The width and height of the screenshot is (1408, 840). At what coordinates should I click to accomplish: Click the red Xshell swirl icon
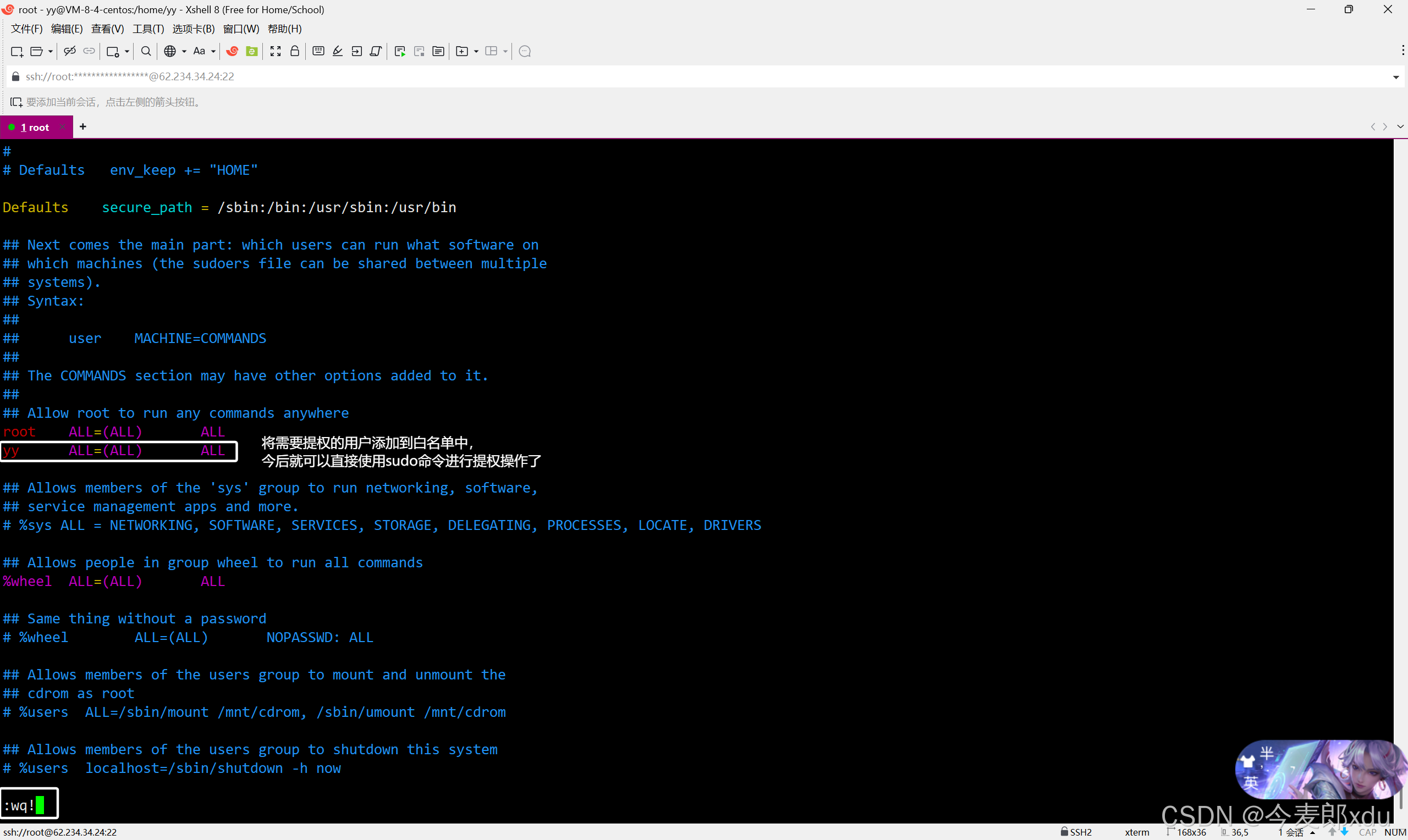tap(232, 52)
